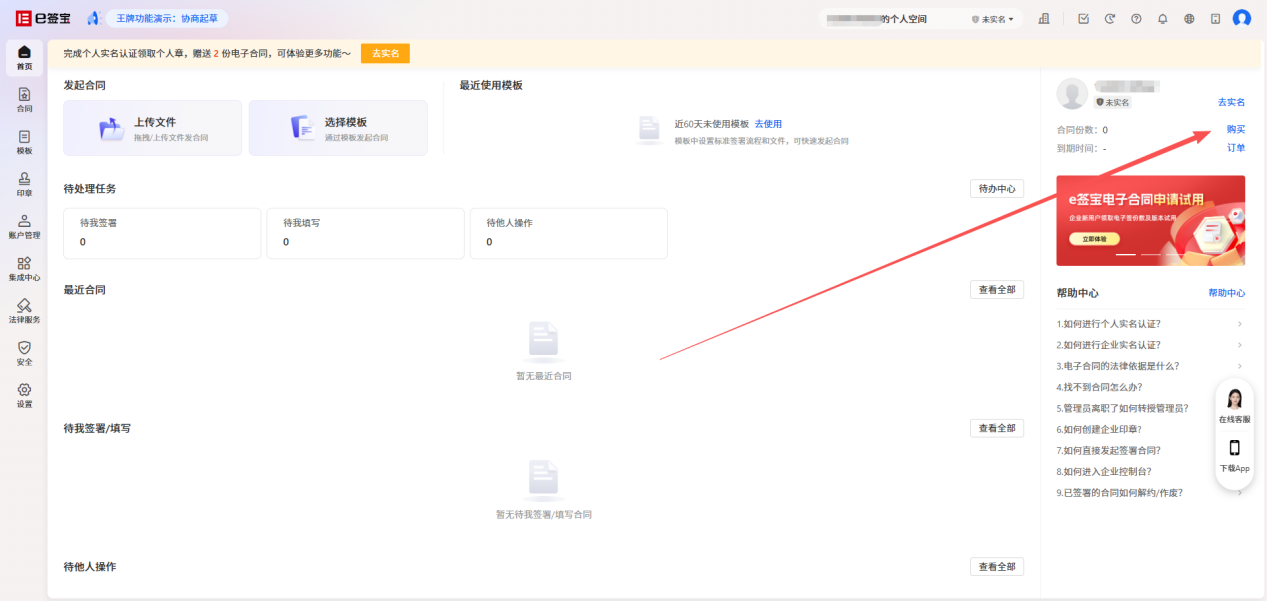Open 设置 (Settings) in sidebar
The width and height of the screenshot is (1267, 601).
[24, 396]
